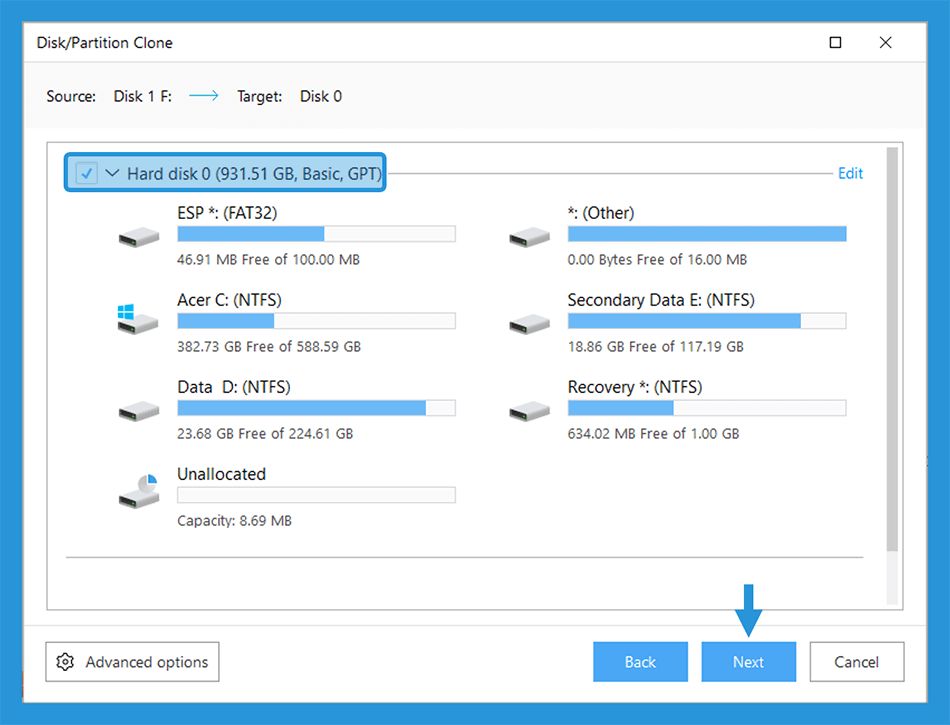This screenshot has height=725, width=950.
Task: Uncheck the Hard disk 0 checkbox
Action: (87, 173)
